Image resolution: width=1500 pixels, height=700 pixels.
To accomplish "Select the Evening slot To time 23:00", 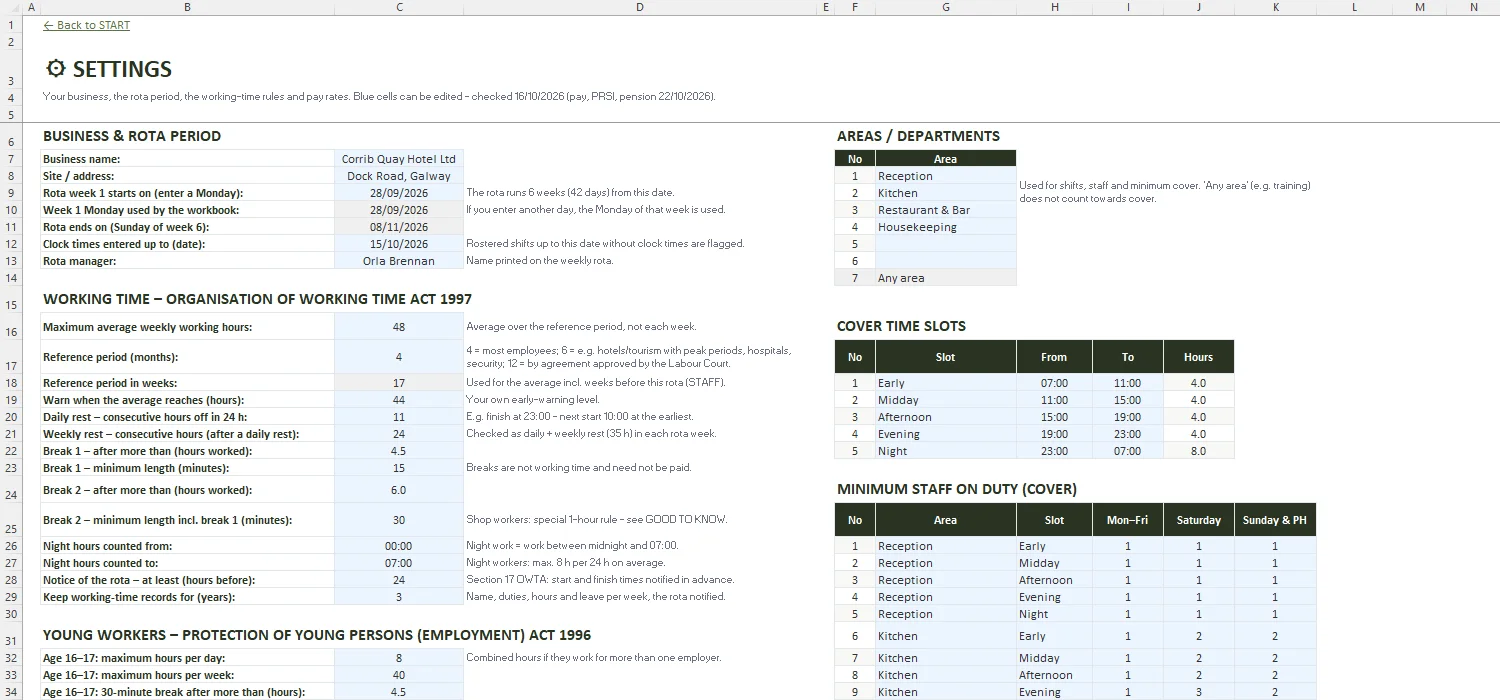I will (1127, 434).
